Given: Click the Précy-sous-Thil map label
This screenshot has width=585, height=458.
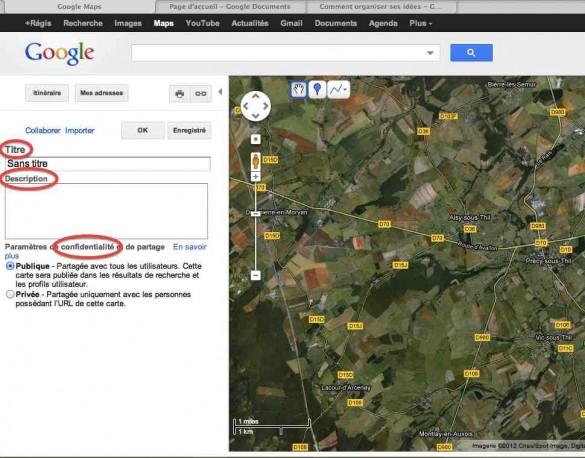Looking at the screenshot, I should pyautogui.click(x=548, y=261).
